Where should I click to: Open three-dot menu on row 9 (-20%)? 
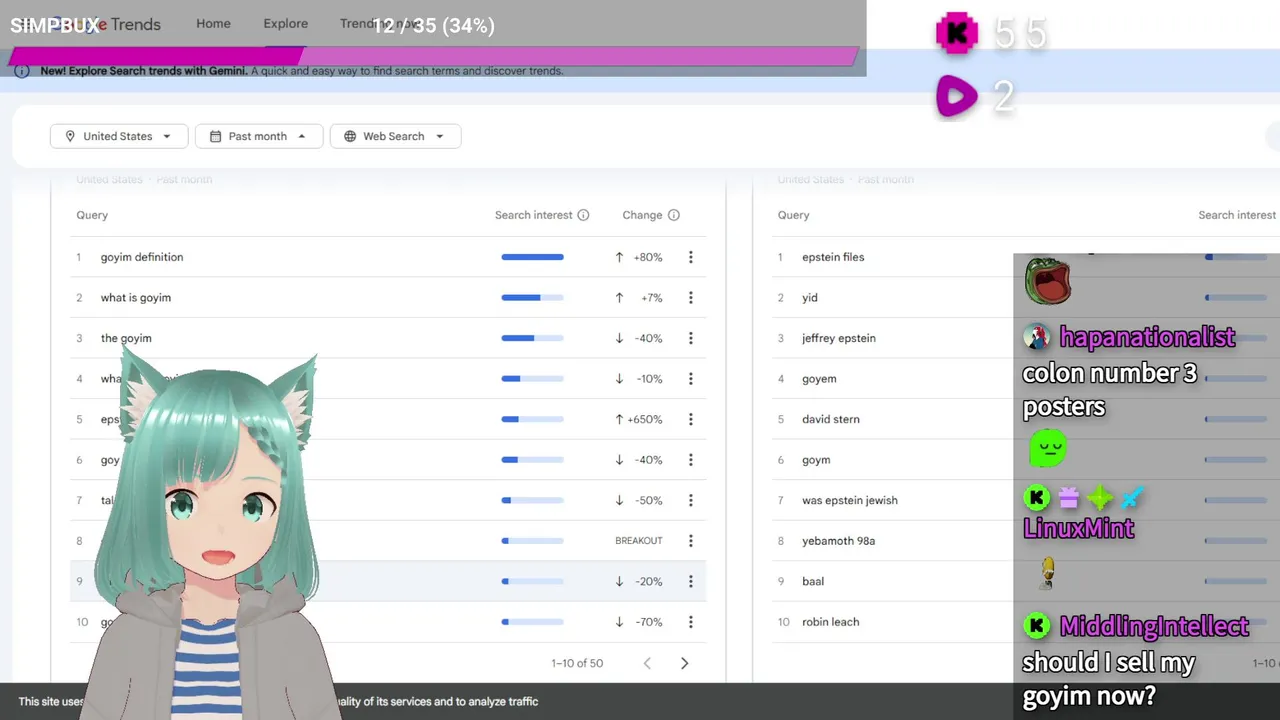[690, 581]
